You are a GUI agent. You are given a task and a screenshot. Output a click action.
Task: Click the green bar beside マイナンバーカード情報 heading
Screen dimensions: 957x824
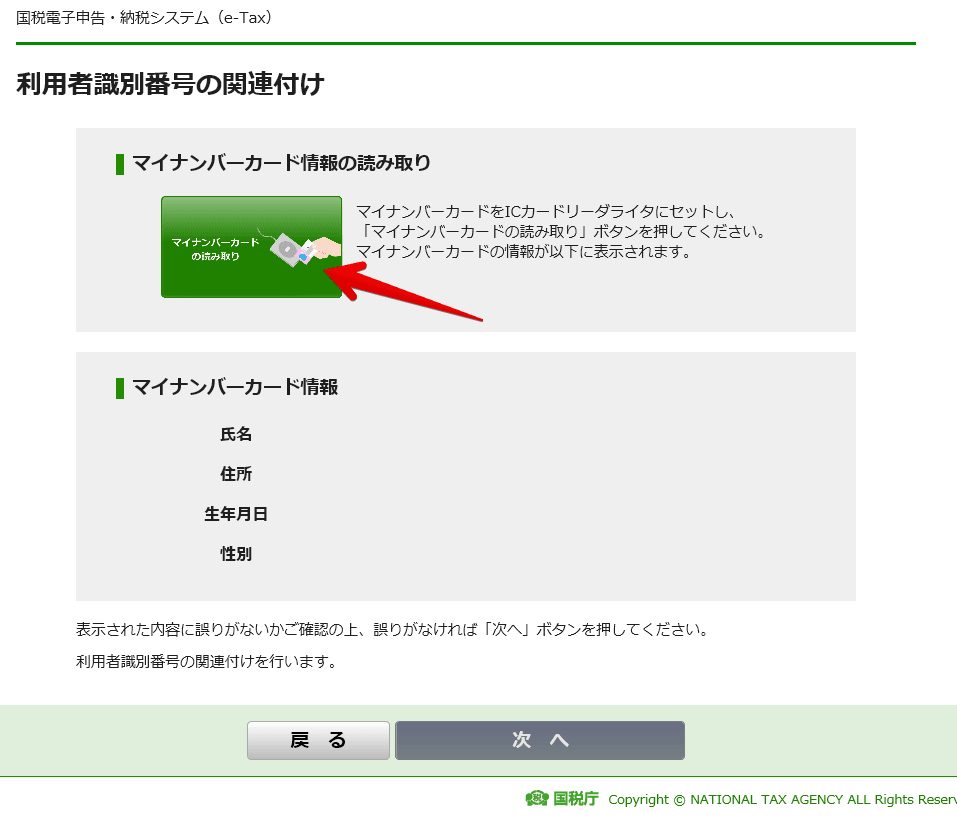click(121, 387)
